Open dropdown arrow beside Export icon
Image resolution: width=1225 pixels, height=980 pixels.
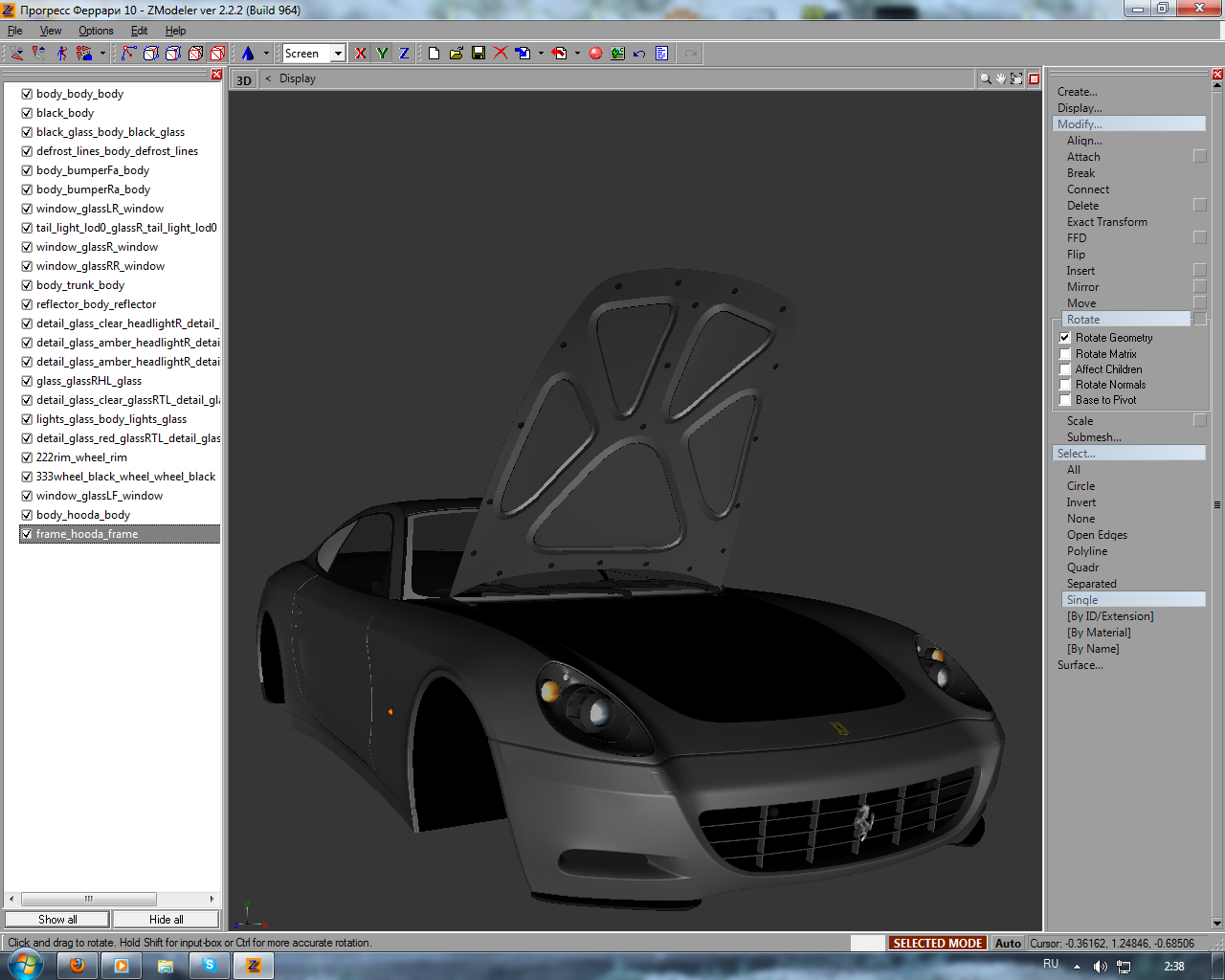(577, 54)
